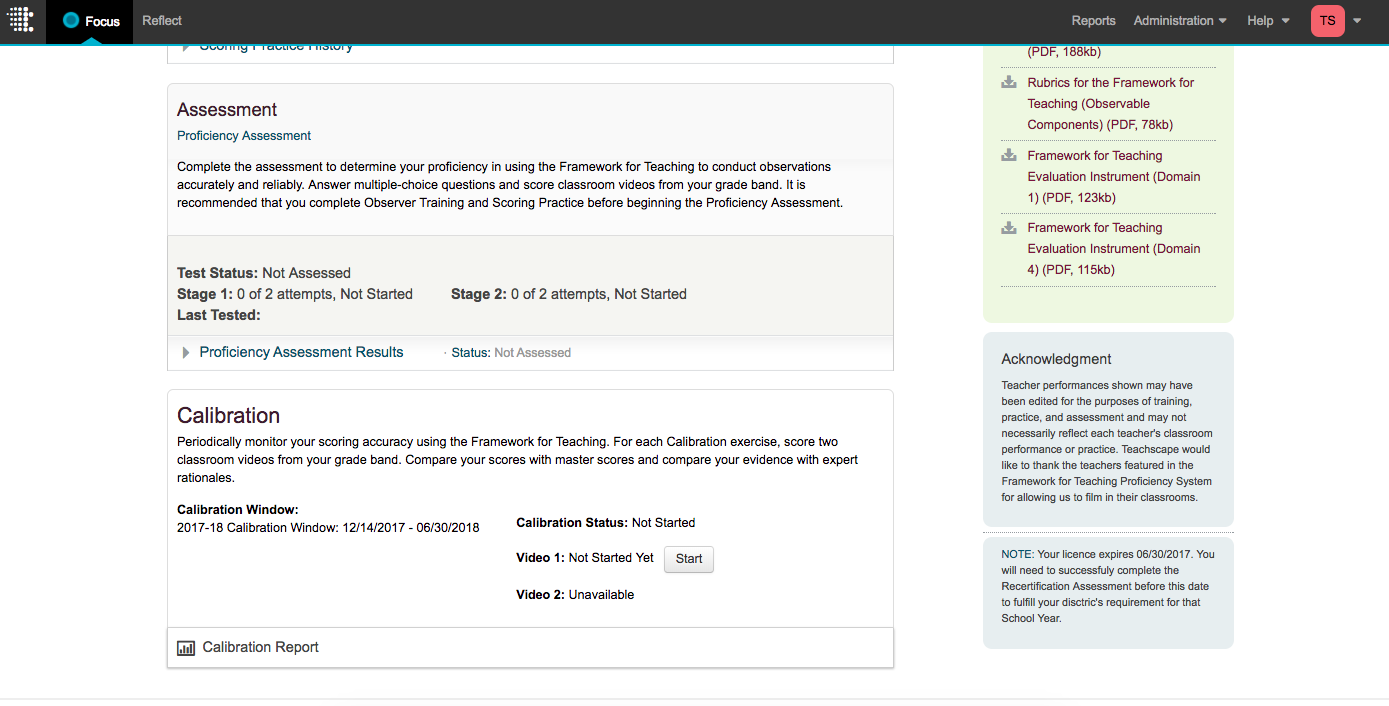Open Rubrics for Framework for Teaching PDF
Viewport: 1389px width, 706px height.
click(1110, 104)
